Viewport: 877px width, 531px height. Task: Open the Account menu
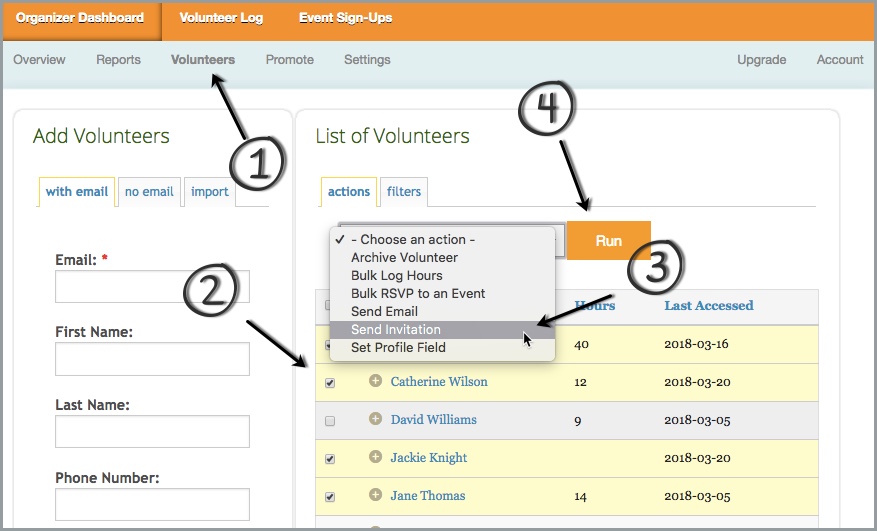(840, 59)
